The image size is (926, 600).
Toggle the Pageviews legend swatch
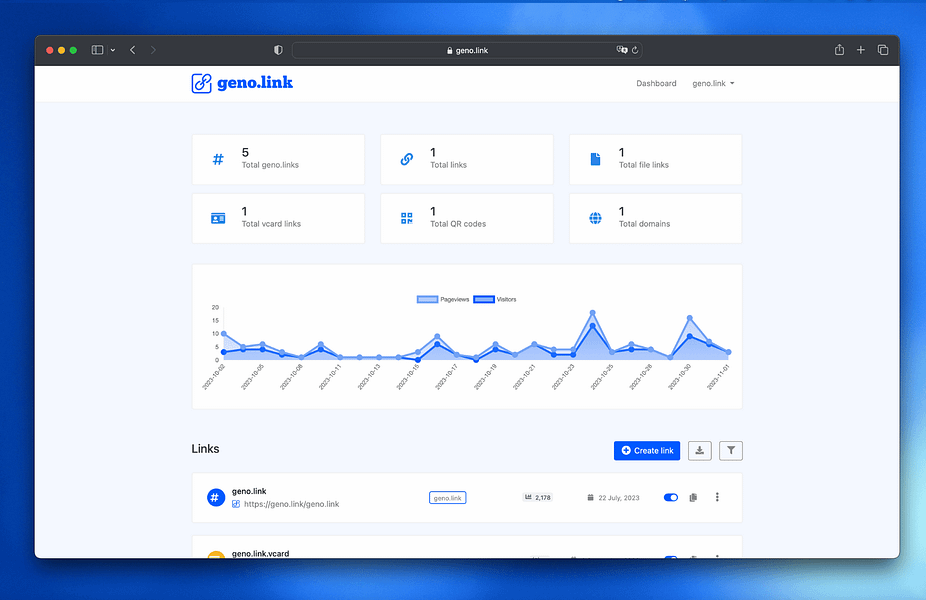(427, 299)
